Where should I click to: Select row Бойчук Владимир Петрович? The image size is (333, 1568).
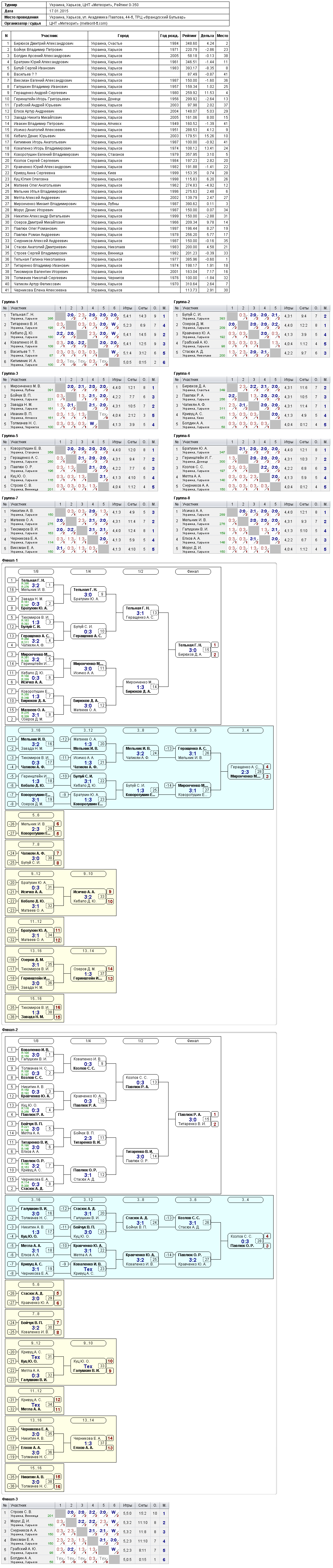[116, 50]
